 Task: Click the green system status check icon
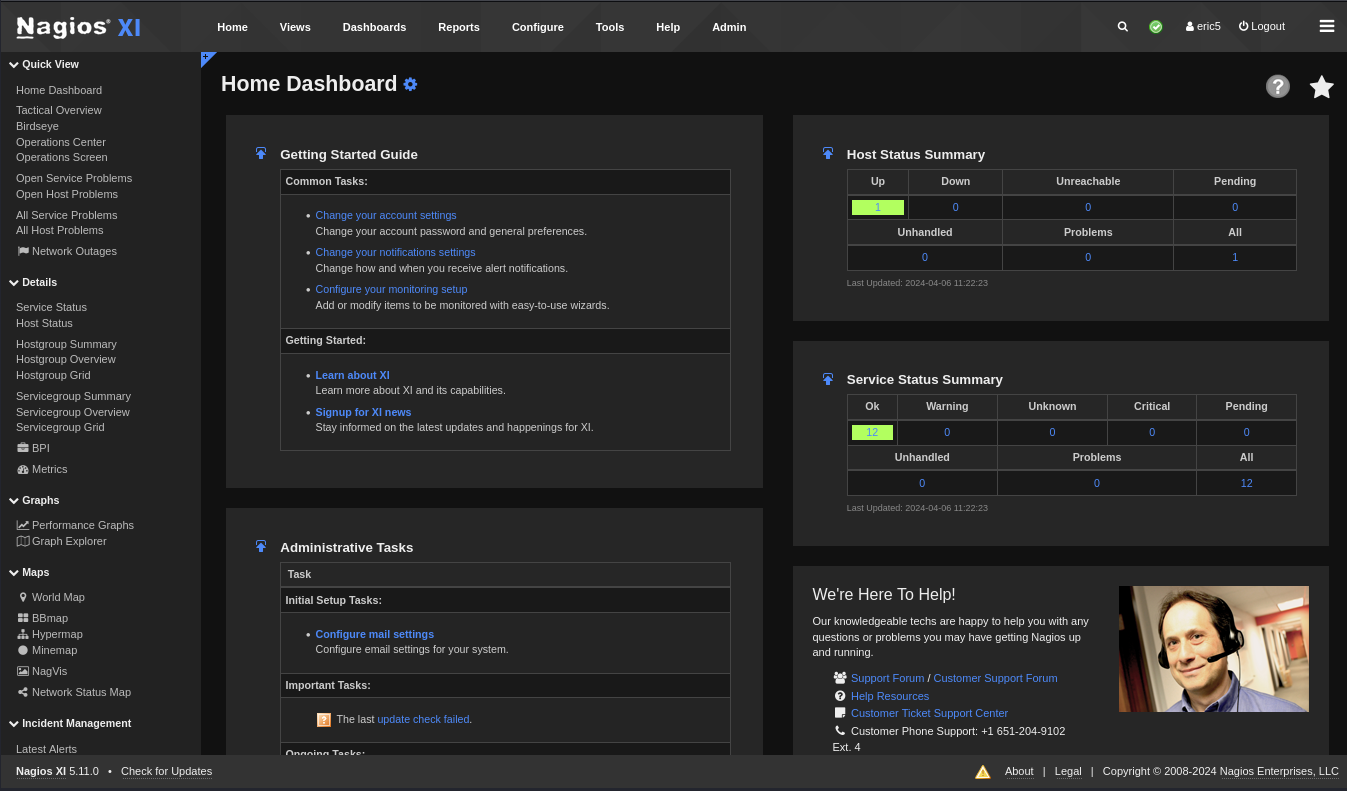(1156, 27)
